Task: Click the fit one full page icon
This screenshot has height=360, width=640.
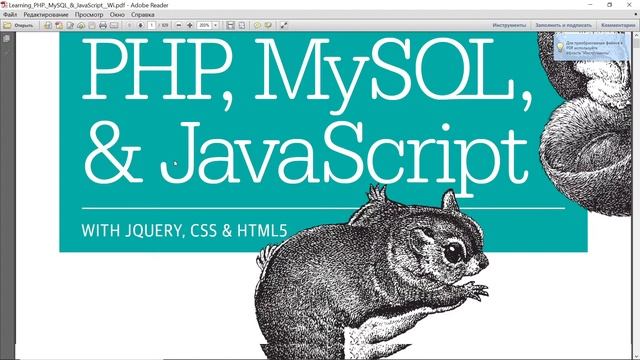Action: (242, 25)
